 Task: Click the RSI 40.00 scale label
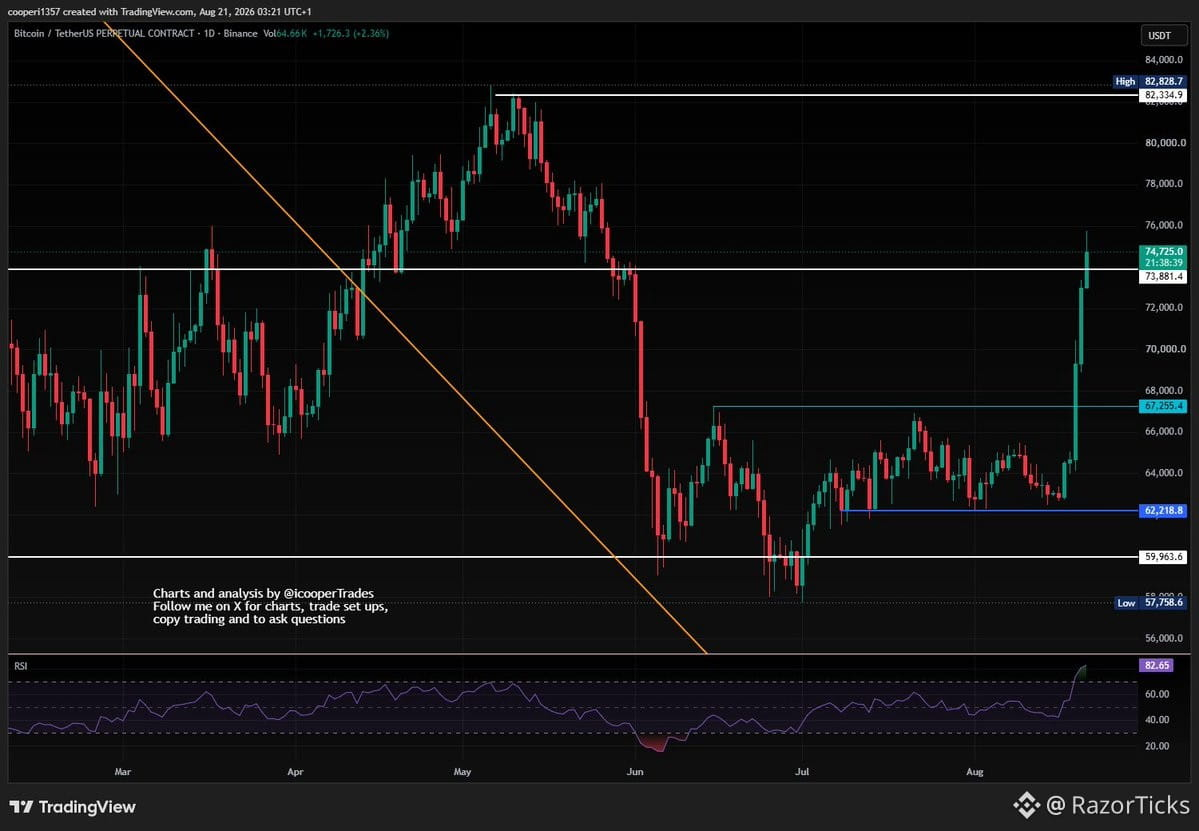point(1157,719)
